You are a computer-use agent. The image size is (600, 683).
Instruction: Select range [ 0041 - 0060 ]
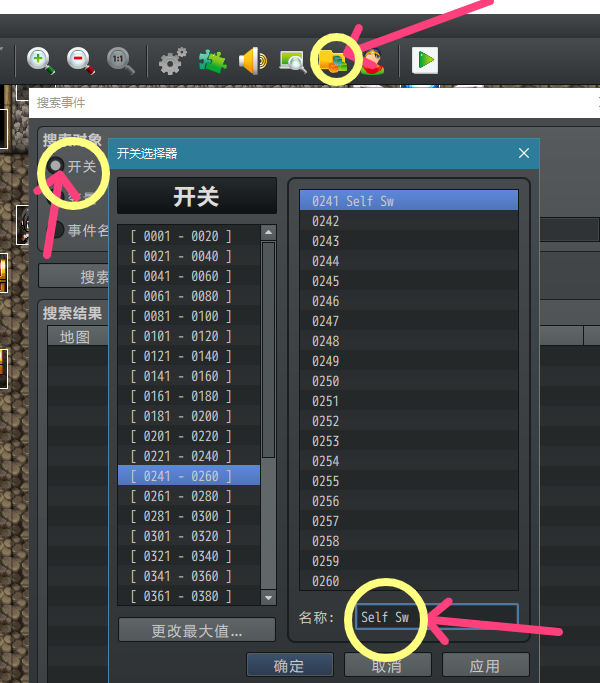[x=189, y=276]
